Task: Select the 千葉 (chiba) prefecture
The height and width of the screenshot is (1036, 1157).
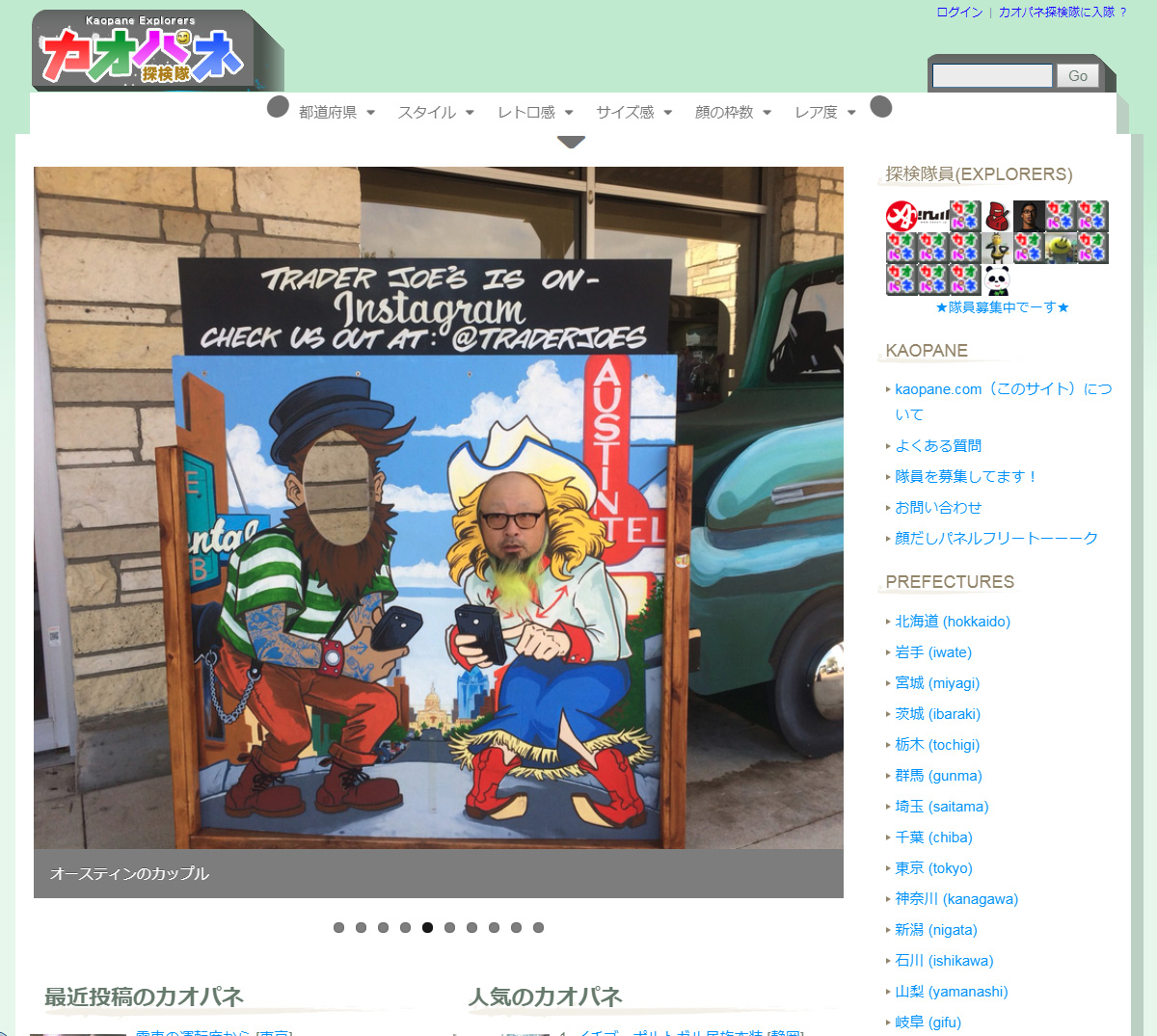Action: coord(933,837)
